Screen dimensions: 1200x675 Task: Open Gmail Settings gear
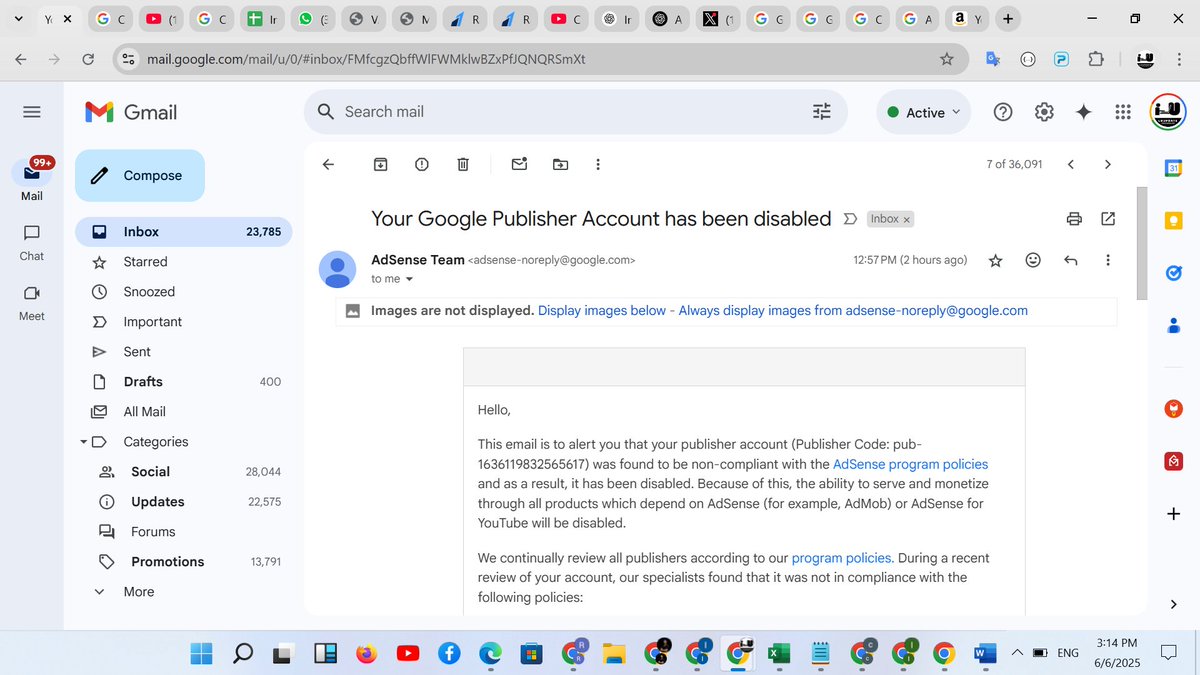[1044, 112]
